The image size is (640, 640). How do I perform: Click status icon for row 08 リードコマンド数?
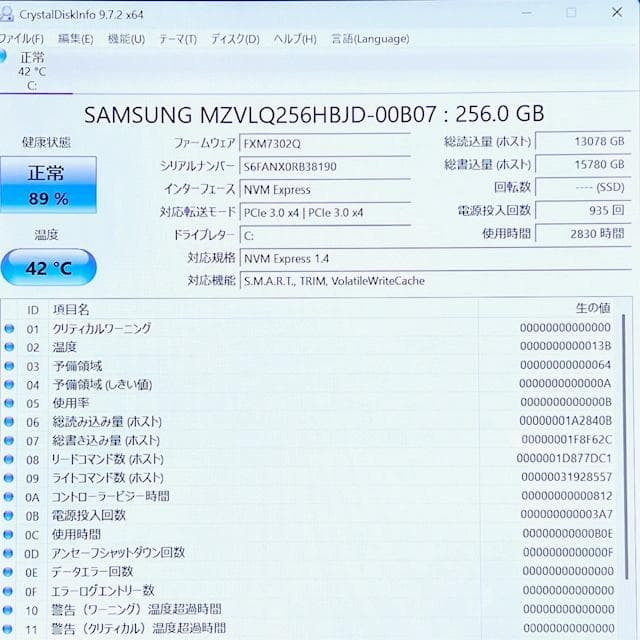tap(9, 459)
